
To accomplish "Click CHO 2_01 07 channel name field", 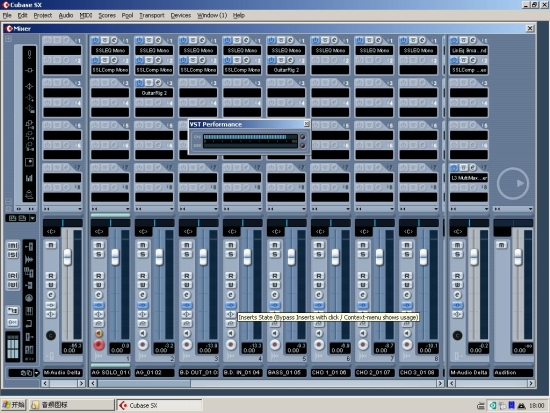I will (374, 373).
